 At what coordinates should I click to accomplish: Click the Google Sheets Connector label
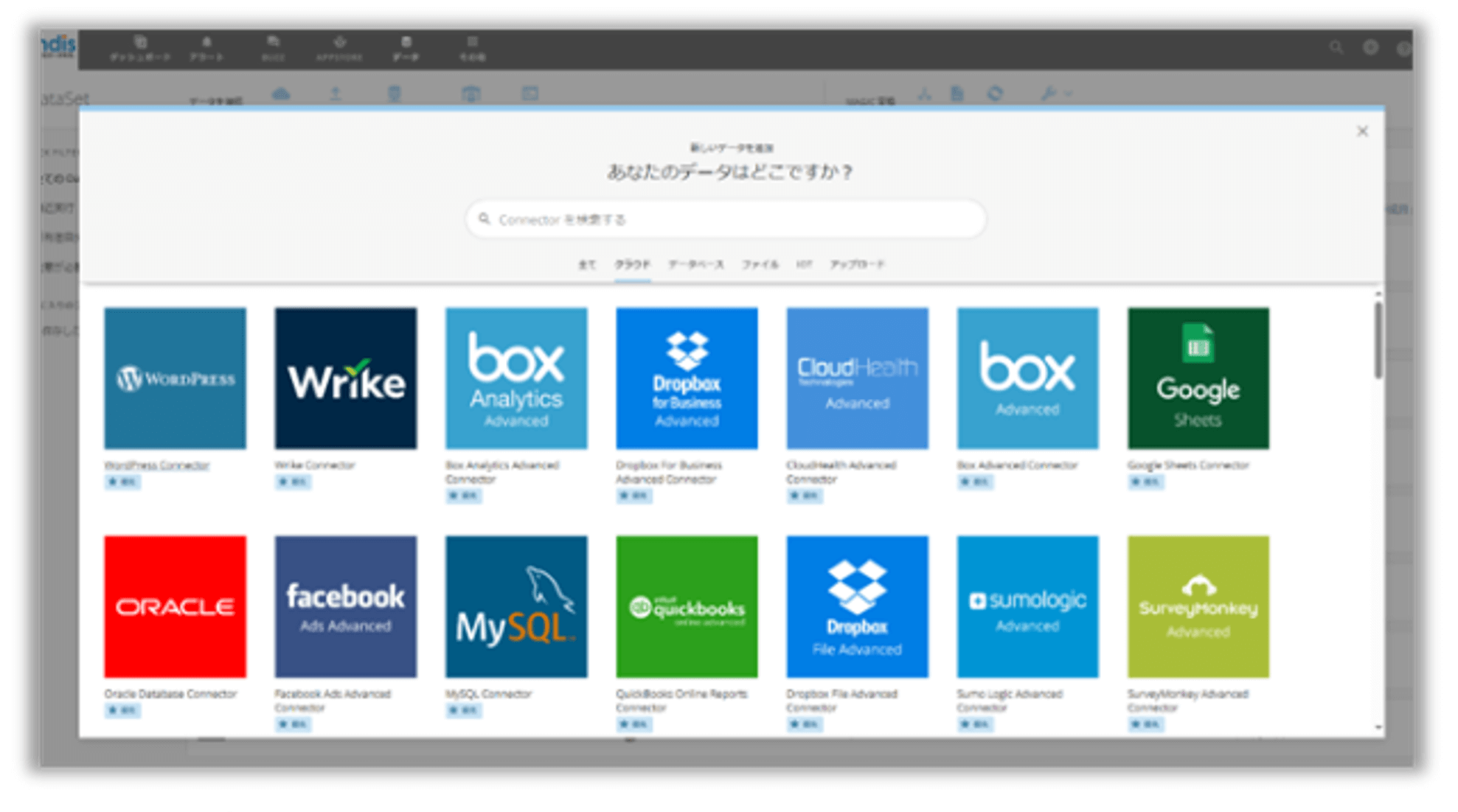point(1188,465)
